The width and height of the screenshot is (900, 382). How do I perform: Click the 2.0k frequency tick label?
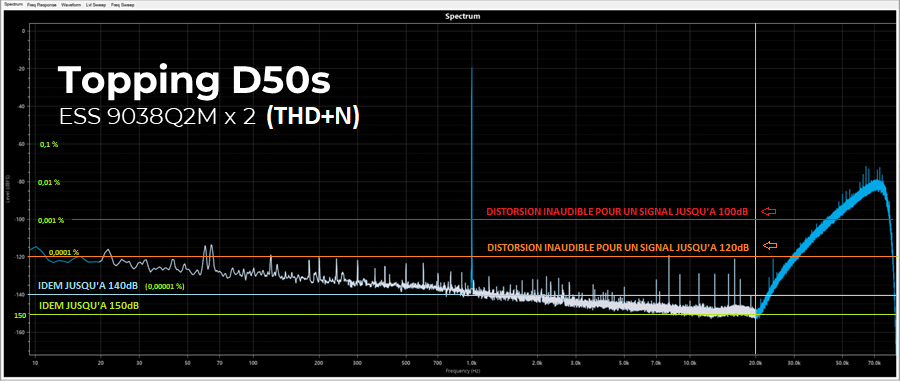(x=537, y=364)
